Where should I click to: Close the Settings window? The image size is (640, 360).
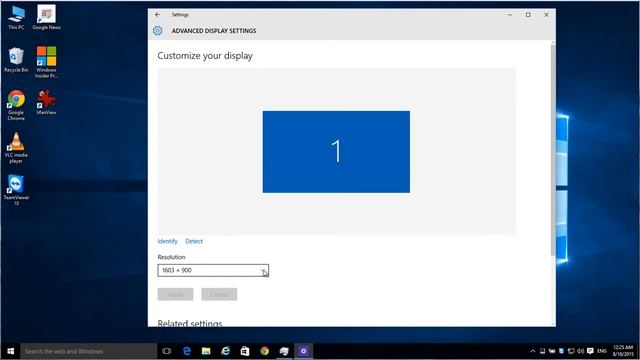(546, 15)
